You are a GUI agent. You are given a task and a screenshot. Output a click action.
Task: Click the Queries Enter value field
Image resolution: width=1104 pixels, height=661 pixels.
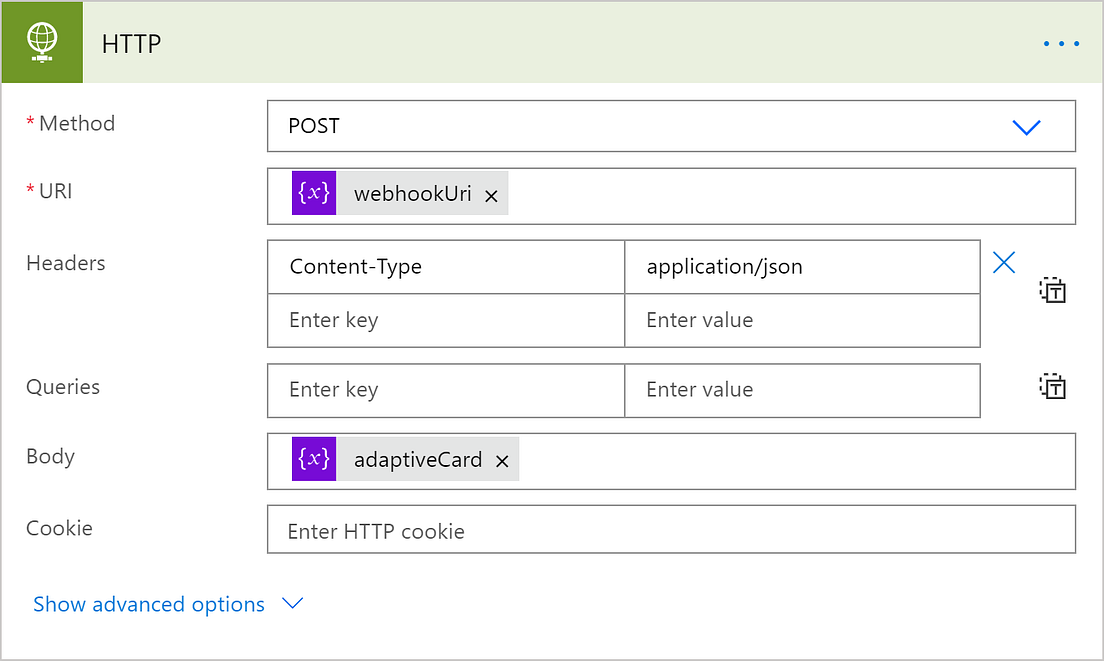(802, 390)
